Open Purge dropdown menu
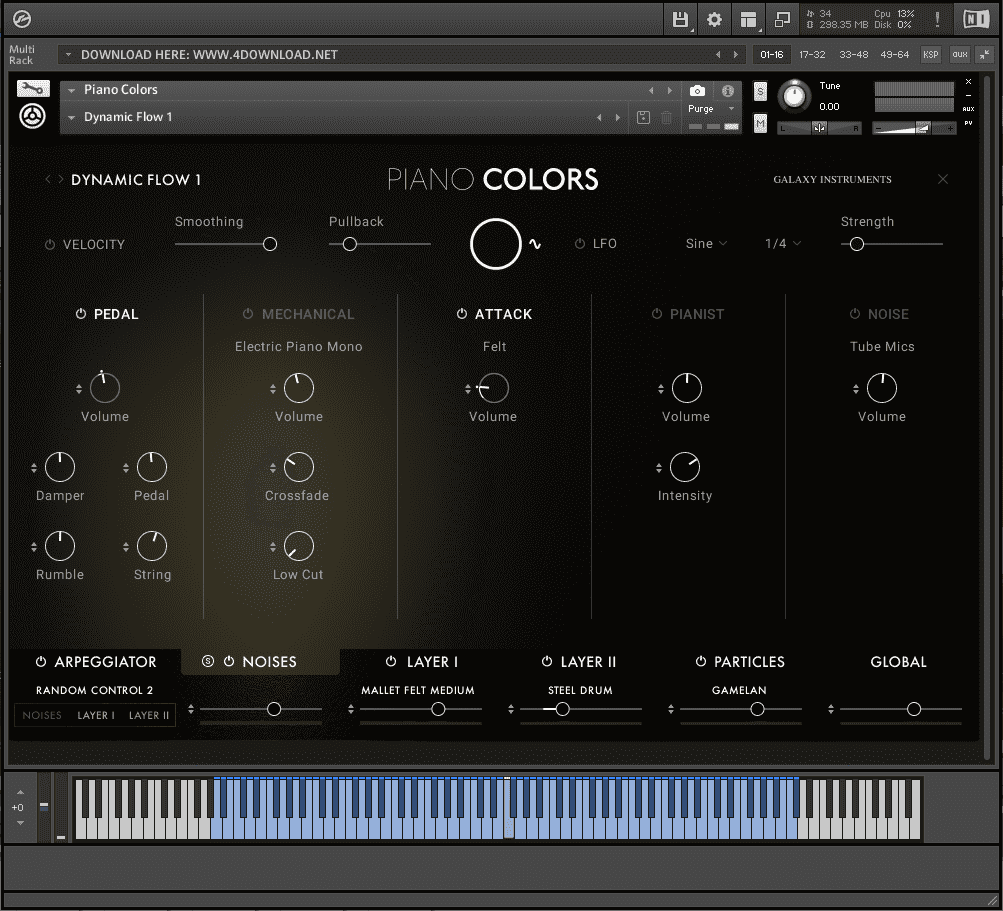This screenshot has height=911, width=1003. 711,109
